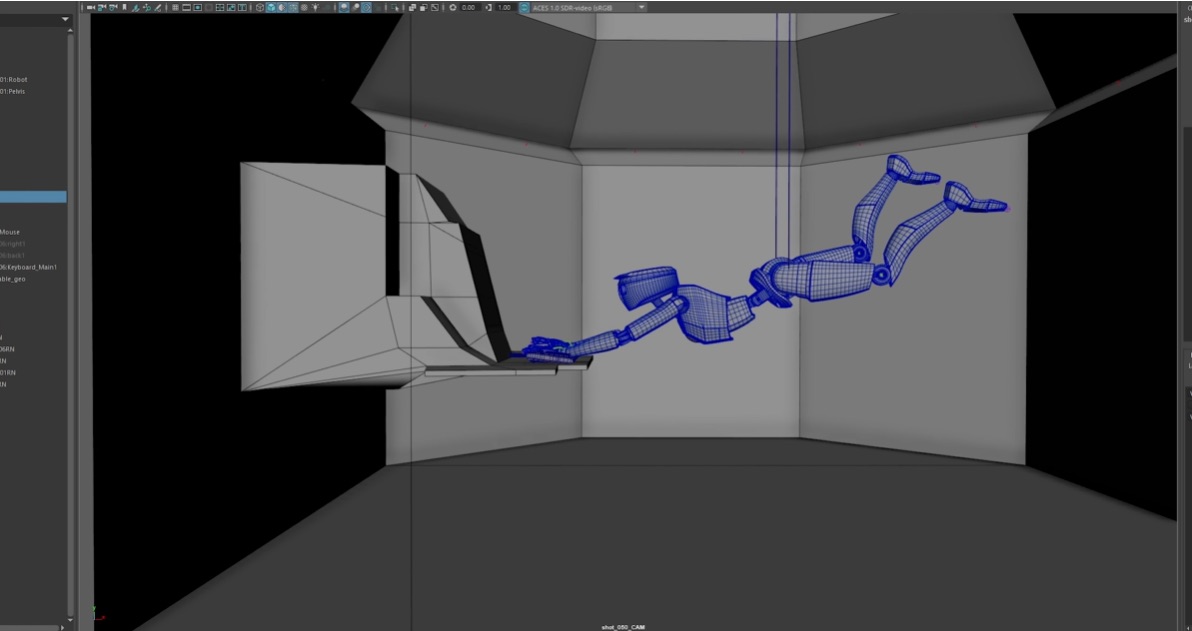Click the Image Plane icon
Screen dimensions: 1192x631
pyautogui.click(x=135, y=8)
